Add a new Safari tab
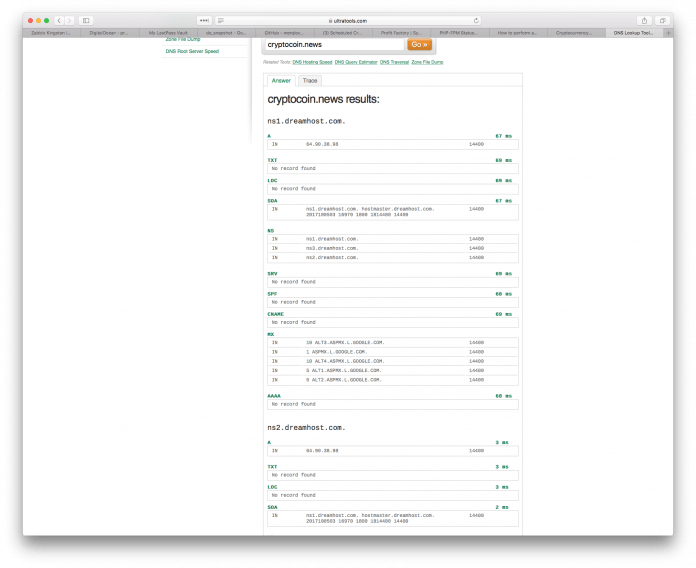The width and height of the screenshot is (696, 568). (668, 33)
